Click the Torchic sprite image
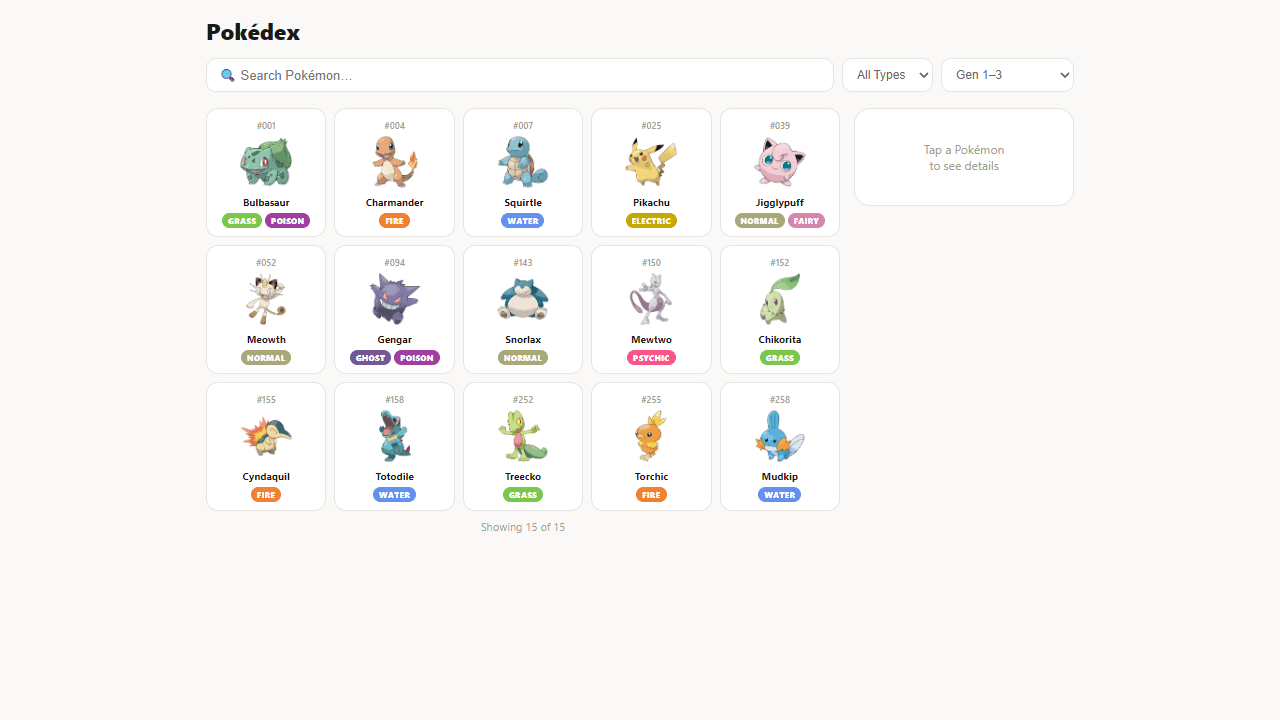1280x720 pixels. (651, 436)
